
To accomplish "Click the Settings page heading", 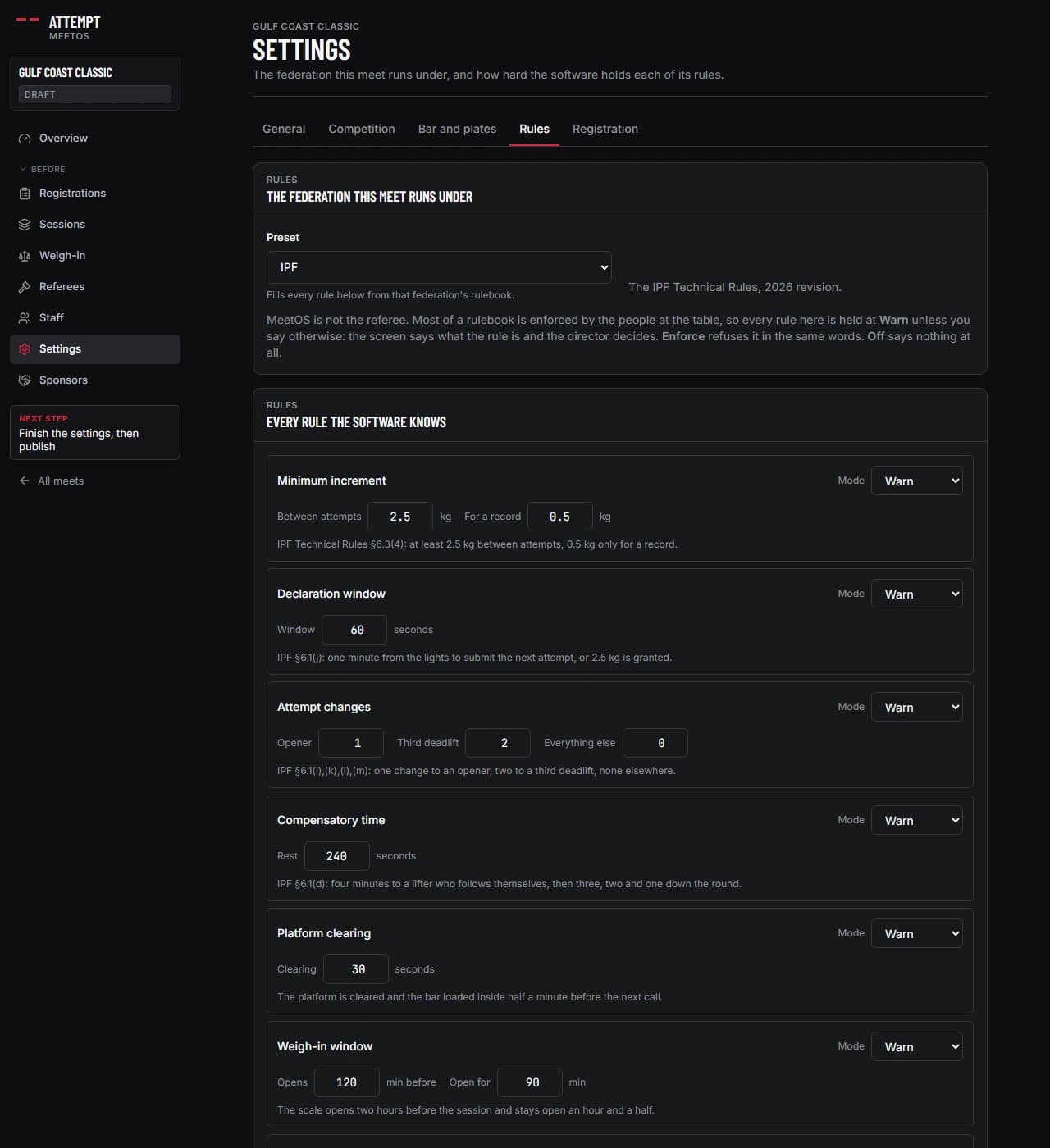I will tap(302, 50).
